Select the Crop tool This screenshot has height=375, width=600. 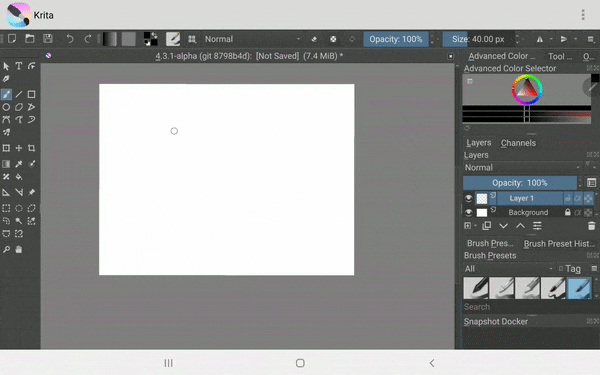point(31,148)
